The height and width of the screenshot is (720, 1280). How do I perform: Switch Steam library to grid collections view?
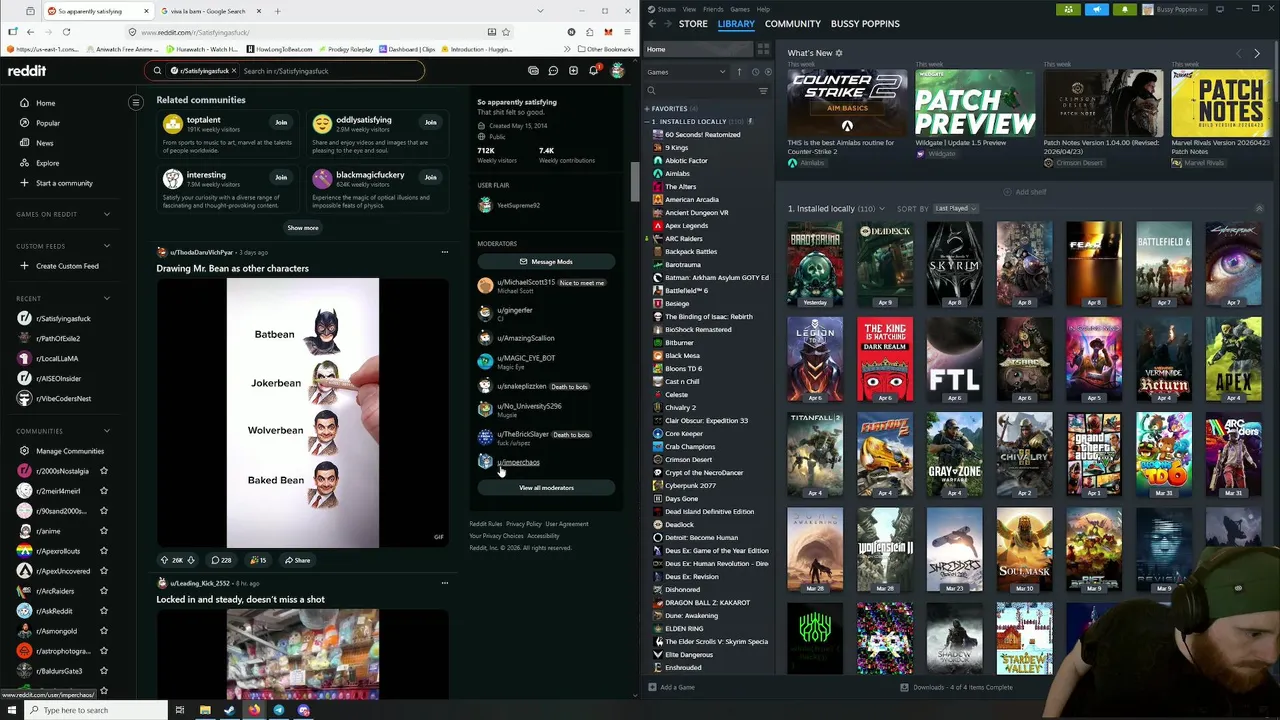coord(763,49)
